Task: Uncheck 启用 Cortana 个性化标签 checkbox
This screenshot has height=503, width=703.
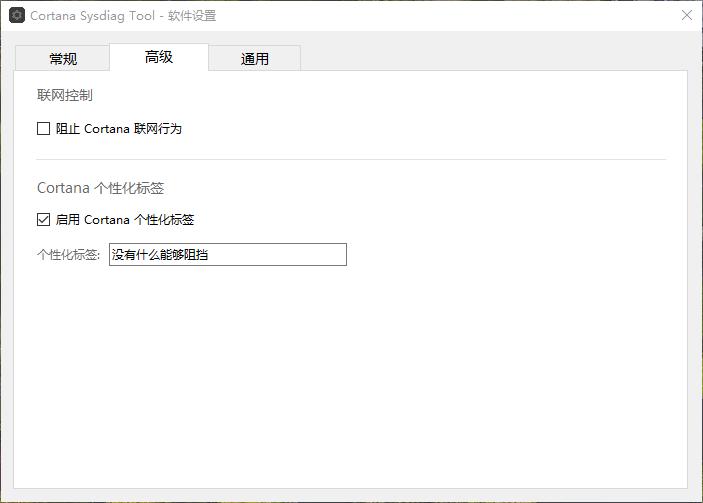Action: point(43,220)
